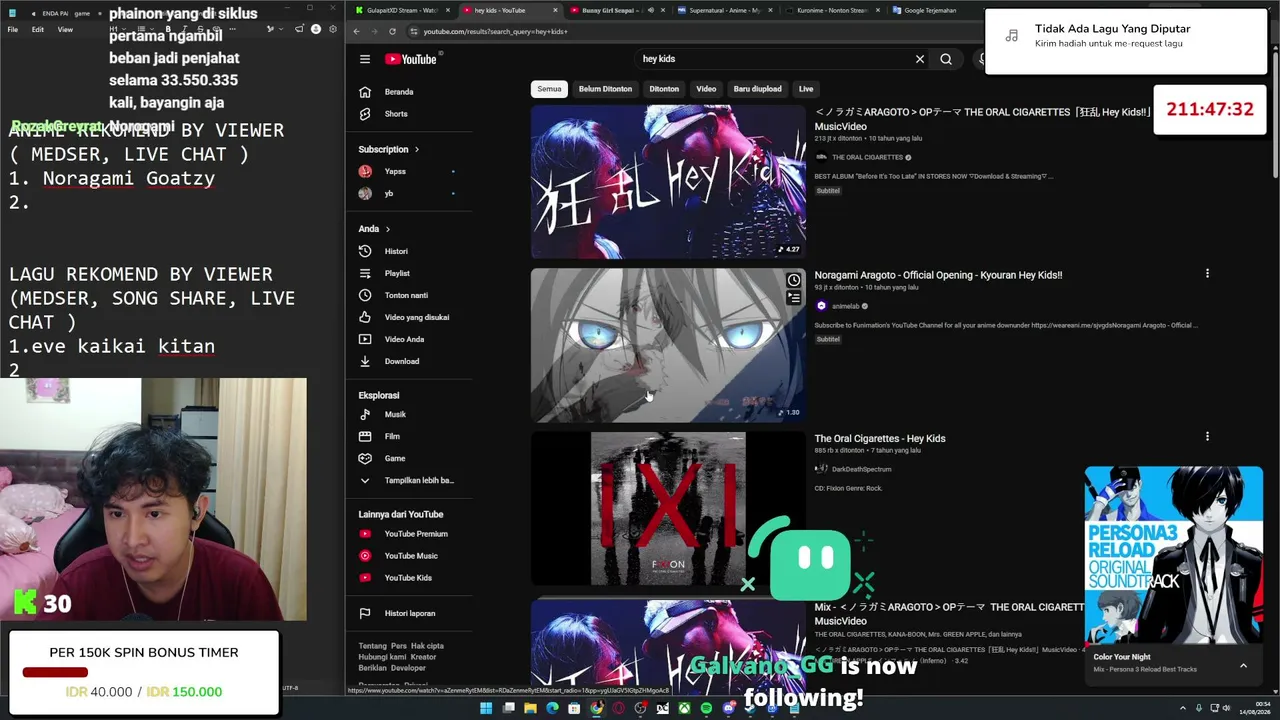
Task: Open Xbox app from the taskbar
Action: point(684,708)
